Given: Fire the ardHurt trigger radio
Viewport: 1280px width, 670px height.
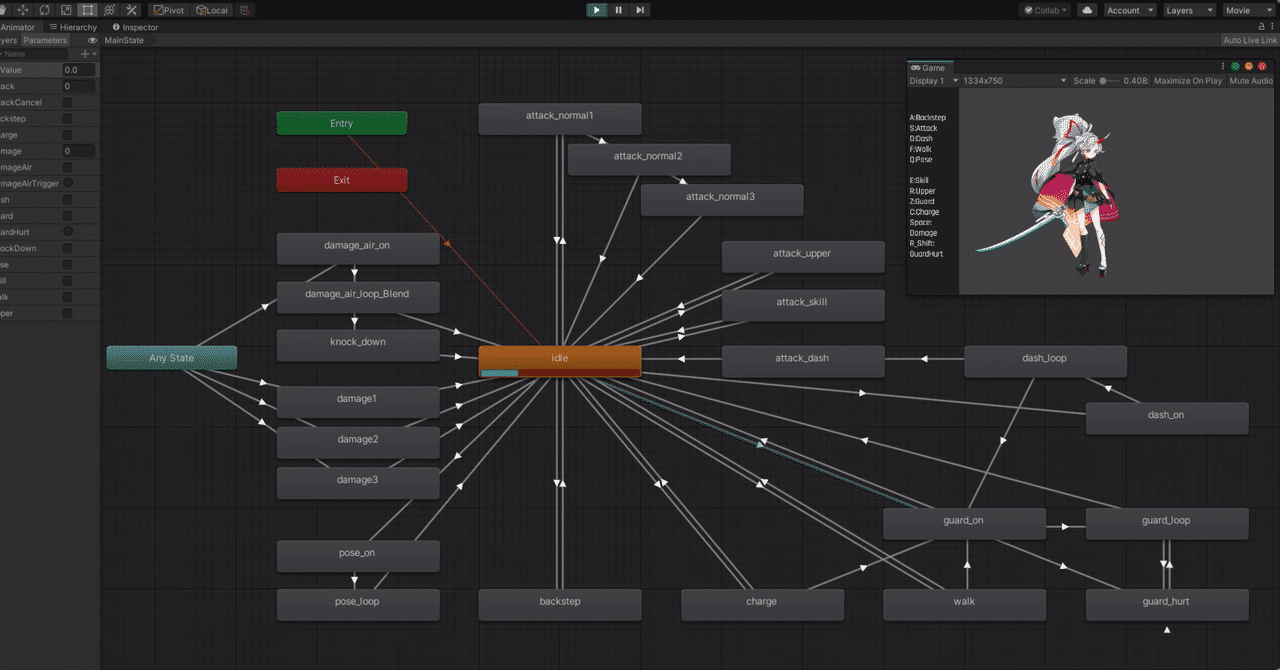Looking at the screenshot, I should (68, 232).
